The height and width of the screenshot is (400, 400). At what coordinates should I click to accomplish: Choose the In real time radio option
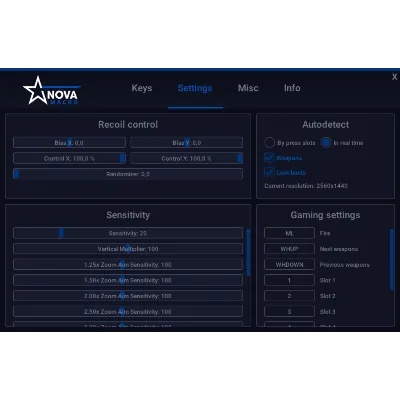coord(326,143)
